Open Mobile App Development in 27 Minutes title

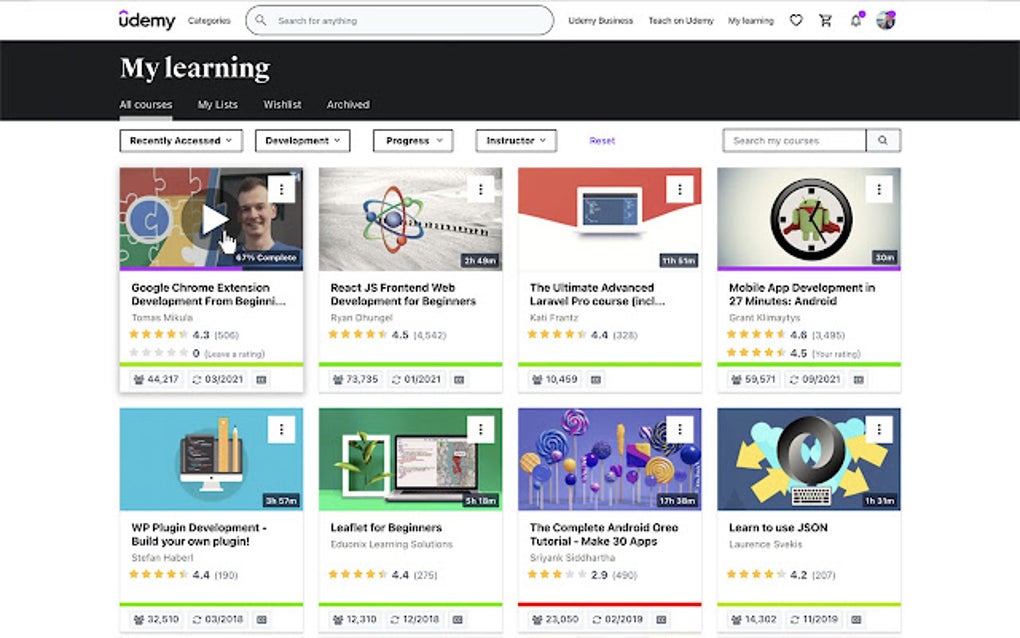(801, 294)
